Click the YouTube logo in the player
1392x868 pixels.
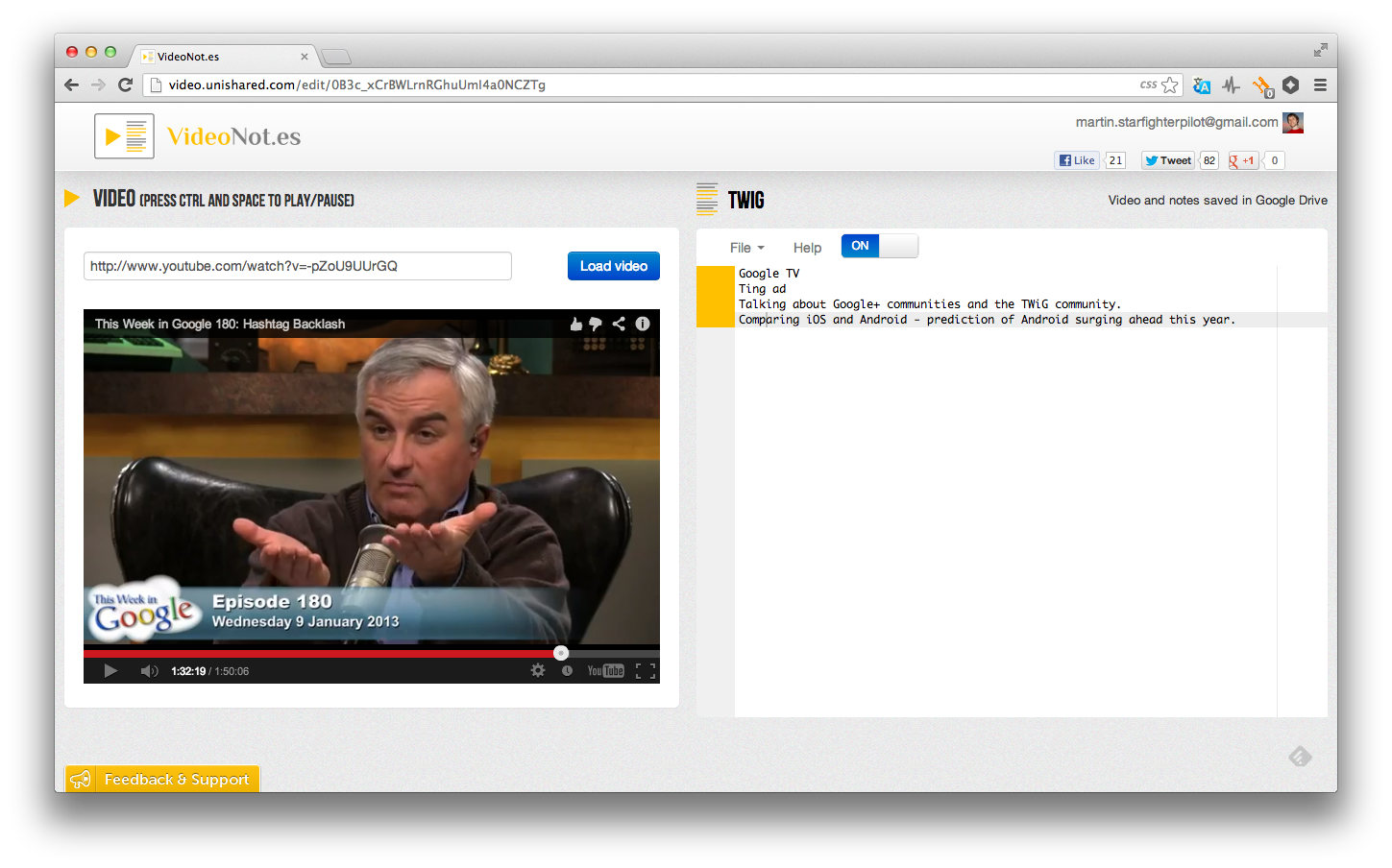604,670
